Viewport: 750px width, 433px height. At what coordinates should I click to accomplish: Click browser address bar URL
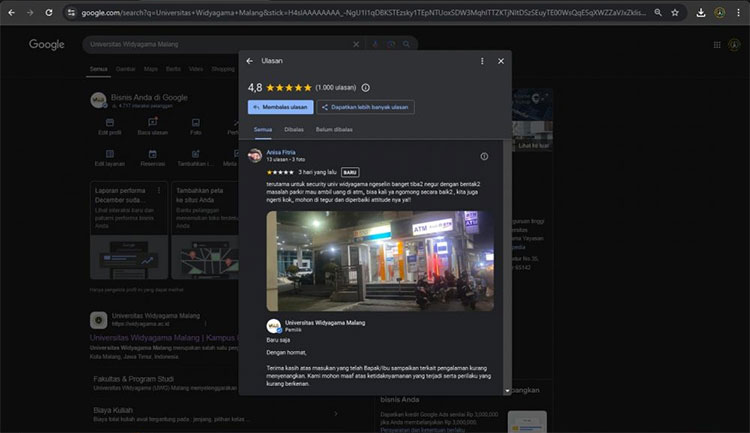364,13
